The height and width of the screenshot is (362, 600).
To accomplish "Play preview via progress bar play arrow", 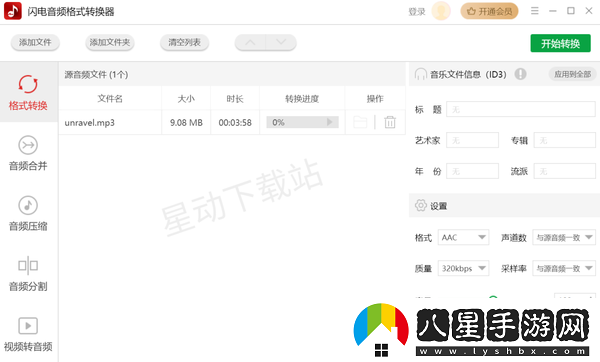I will (329, 122).
